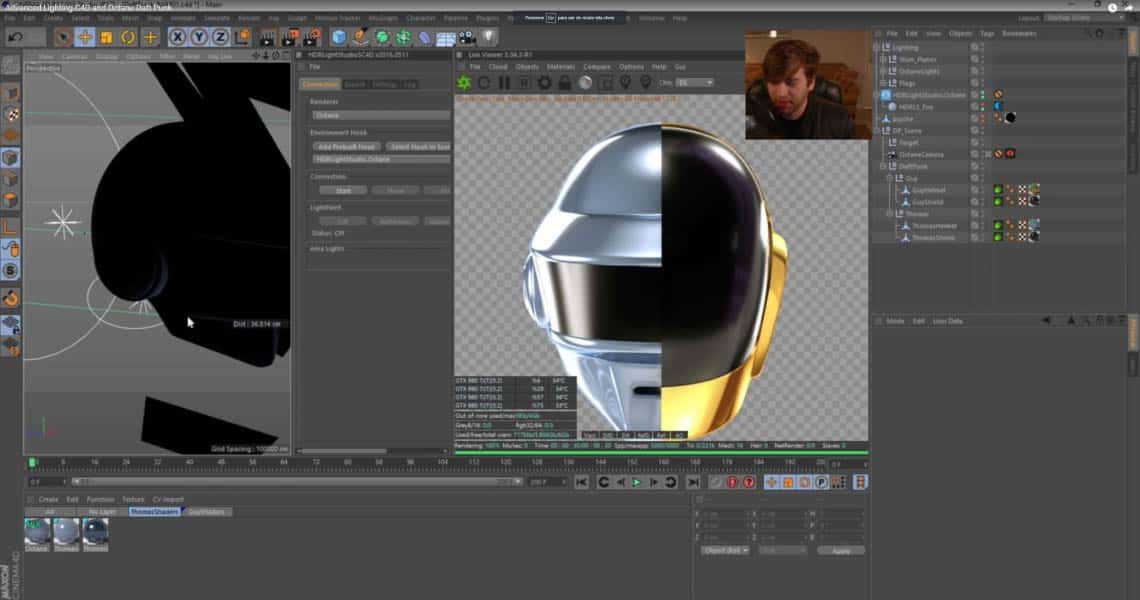Click the Apply button in coordinates panel
Screen dimensions: 1140x600
840,550
